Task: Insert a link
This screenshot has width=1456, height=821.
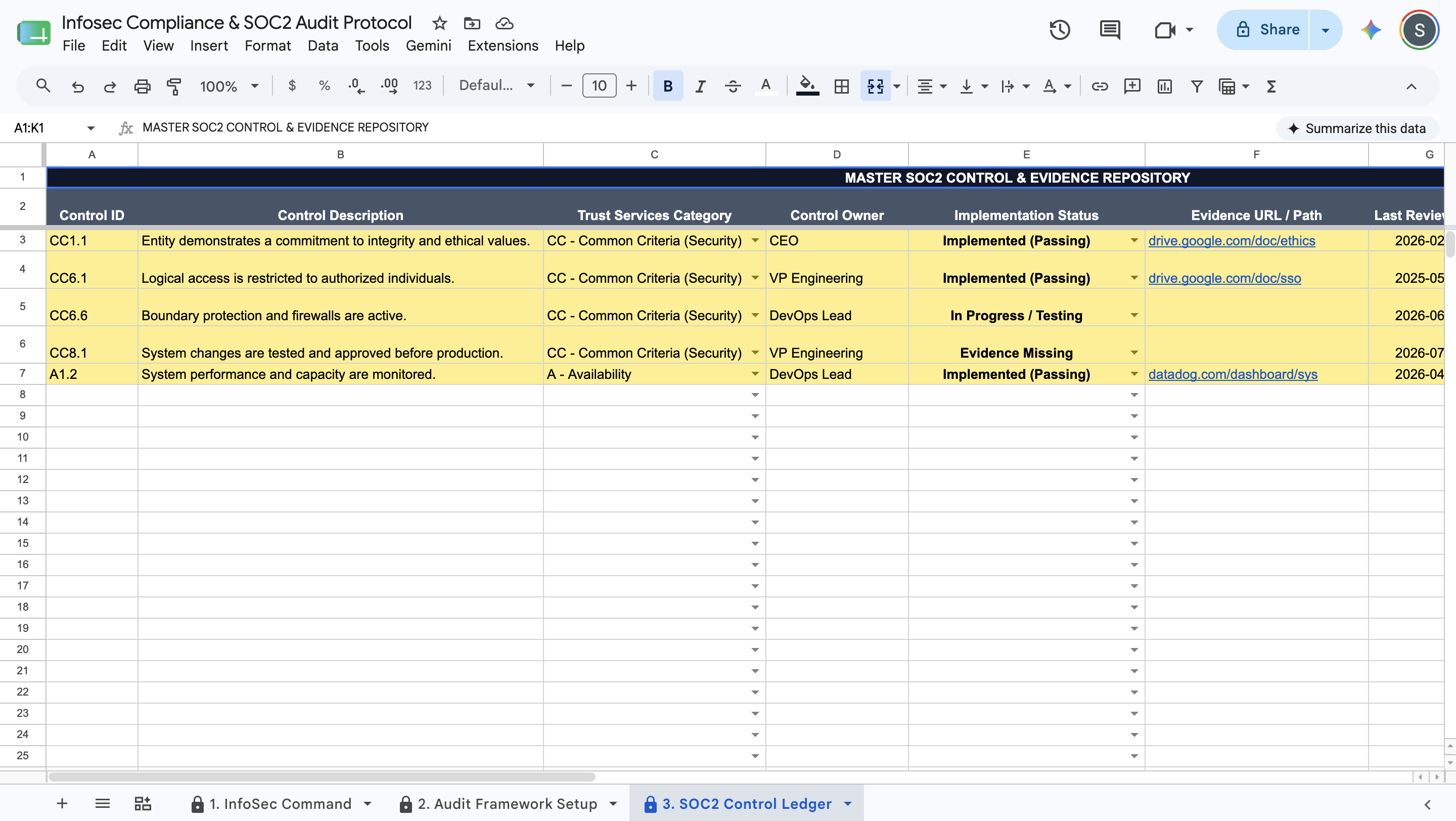Action: (1100, 86)
